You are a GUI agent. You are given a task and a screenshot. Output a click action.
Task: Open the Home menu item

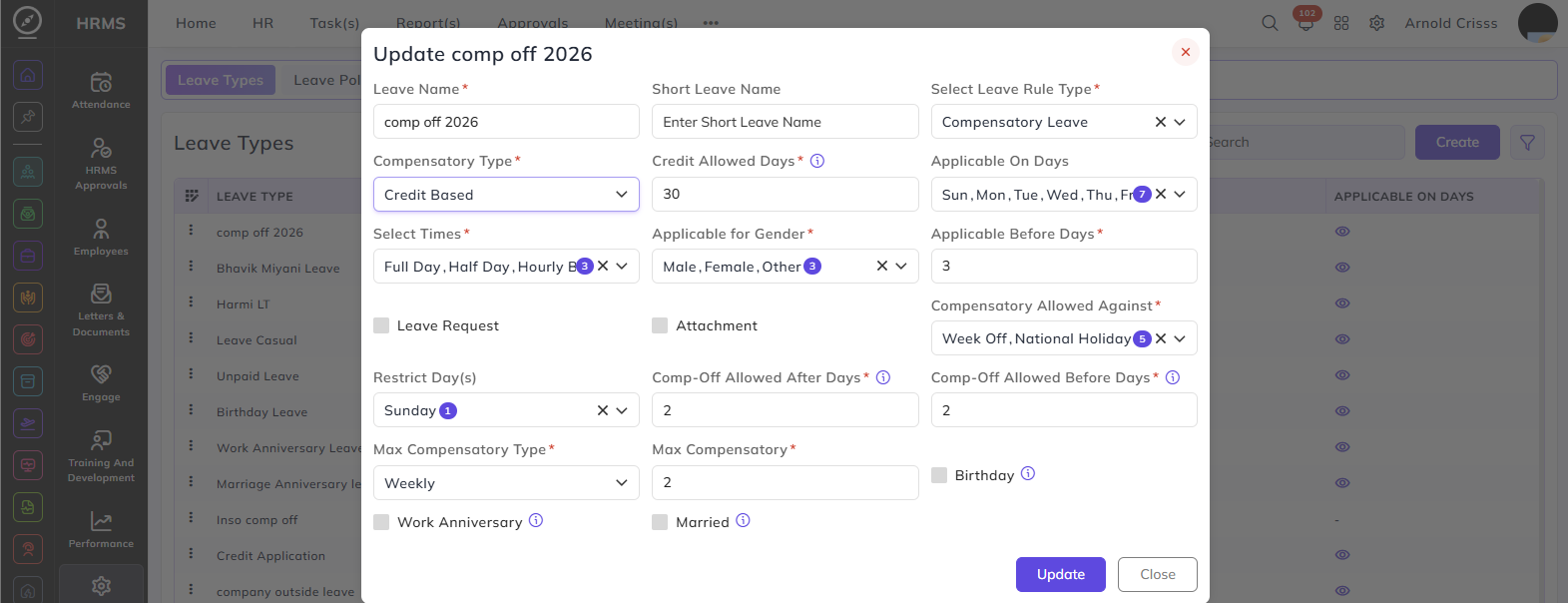[x=196, y=23]
